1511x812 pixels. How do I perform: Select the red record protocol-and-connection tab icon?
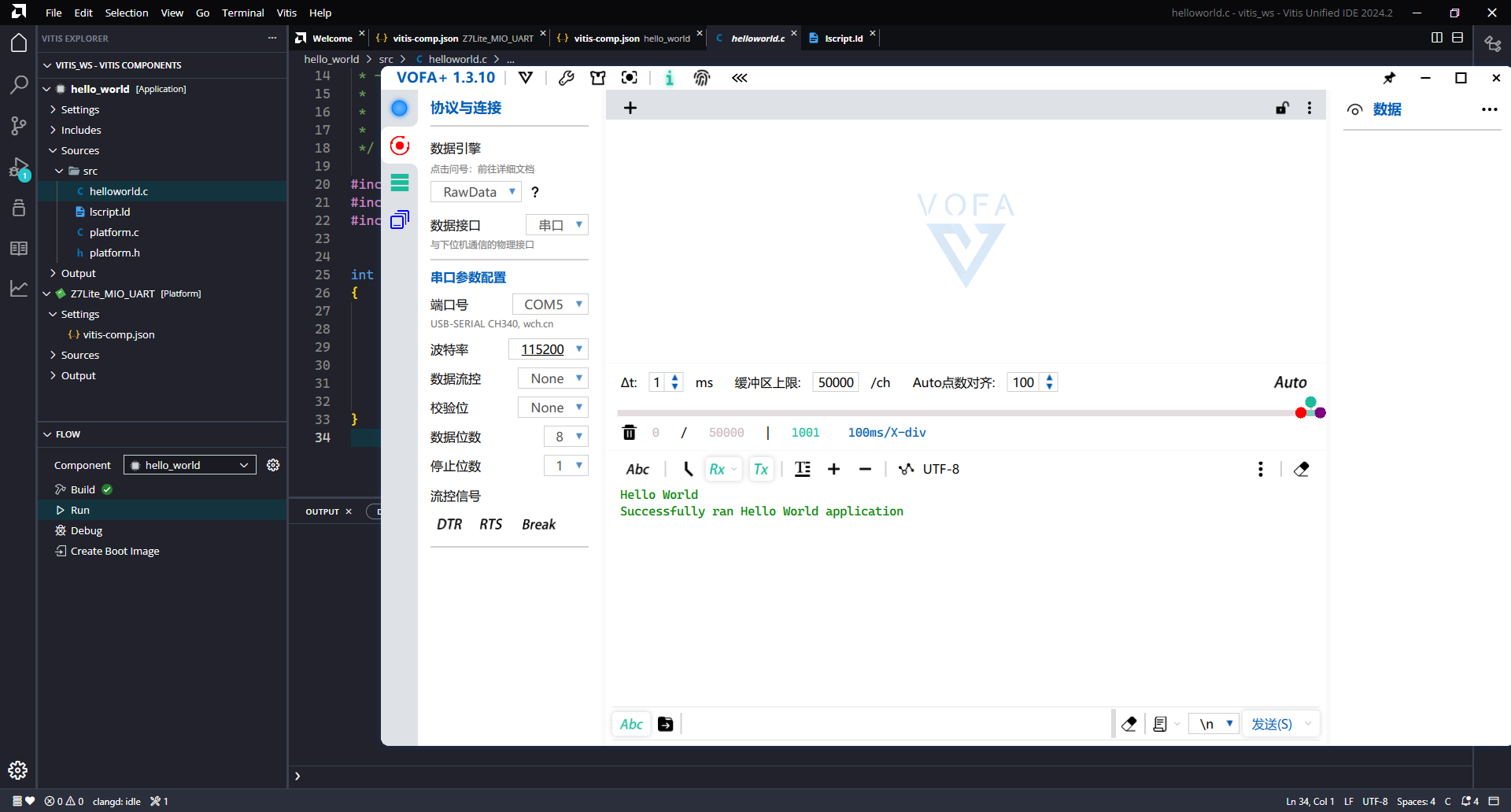coord(400,146)
